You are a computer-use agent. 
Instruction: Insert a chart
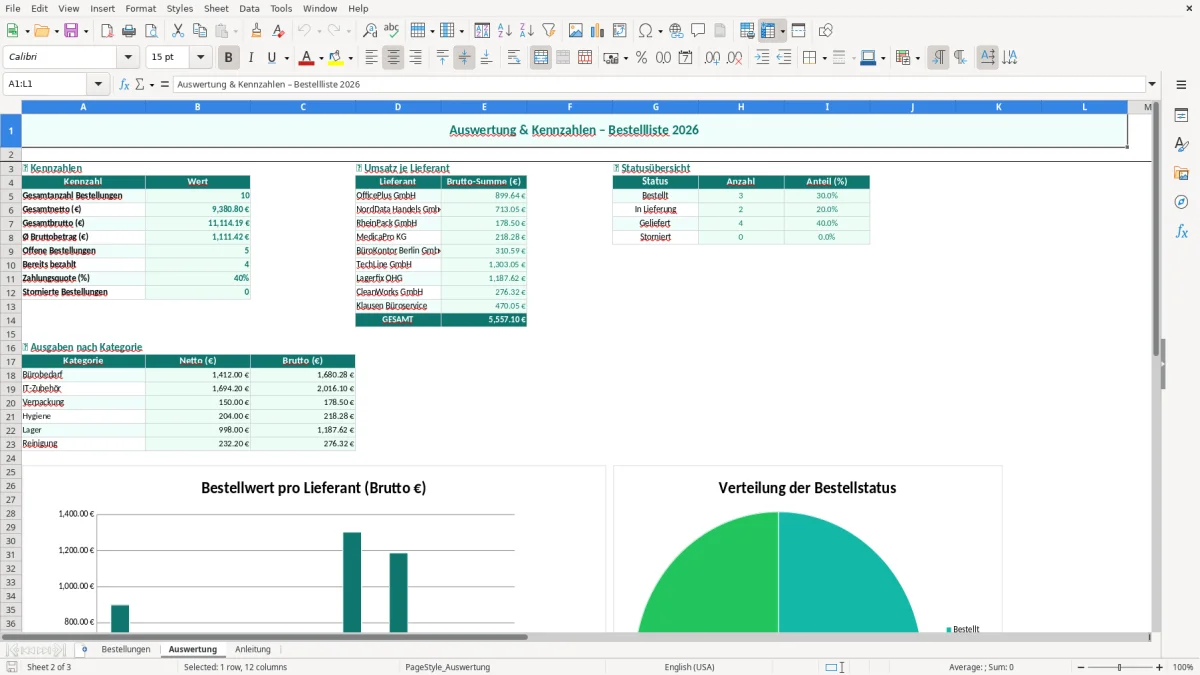tap(598, 31)
